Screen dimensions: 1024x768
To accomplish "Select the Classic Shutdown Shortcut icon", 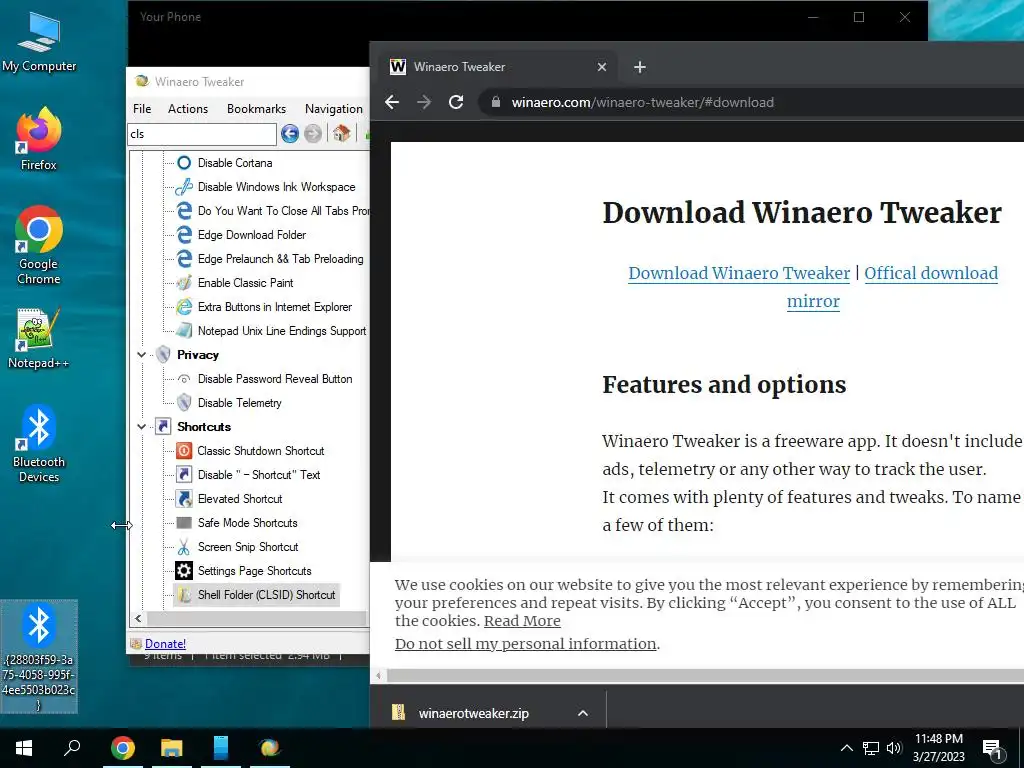I will (184, 451).
